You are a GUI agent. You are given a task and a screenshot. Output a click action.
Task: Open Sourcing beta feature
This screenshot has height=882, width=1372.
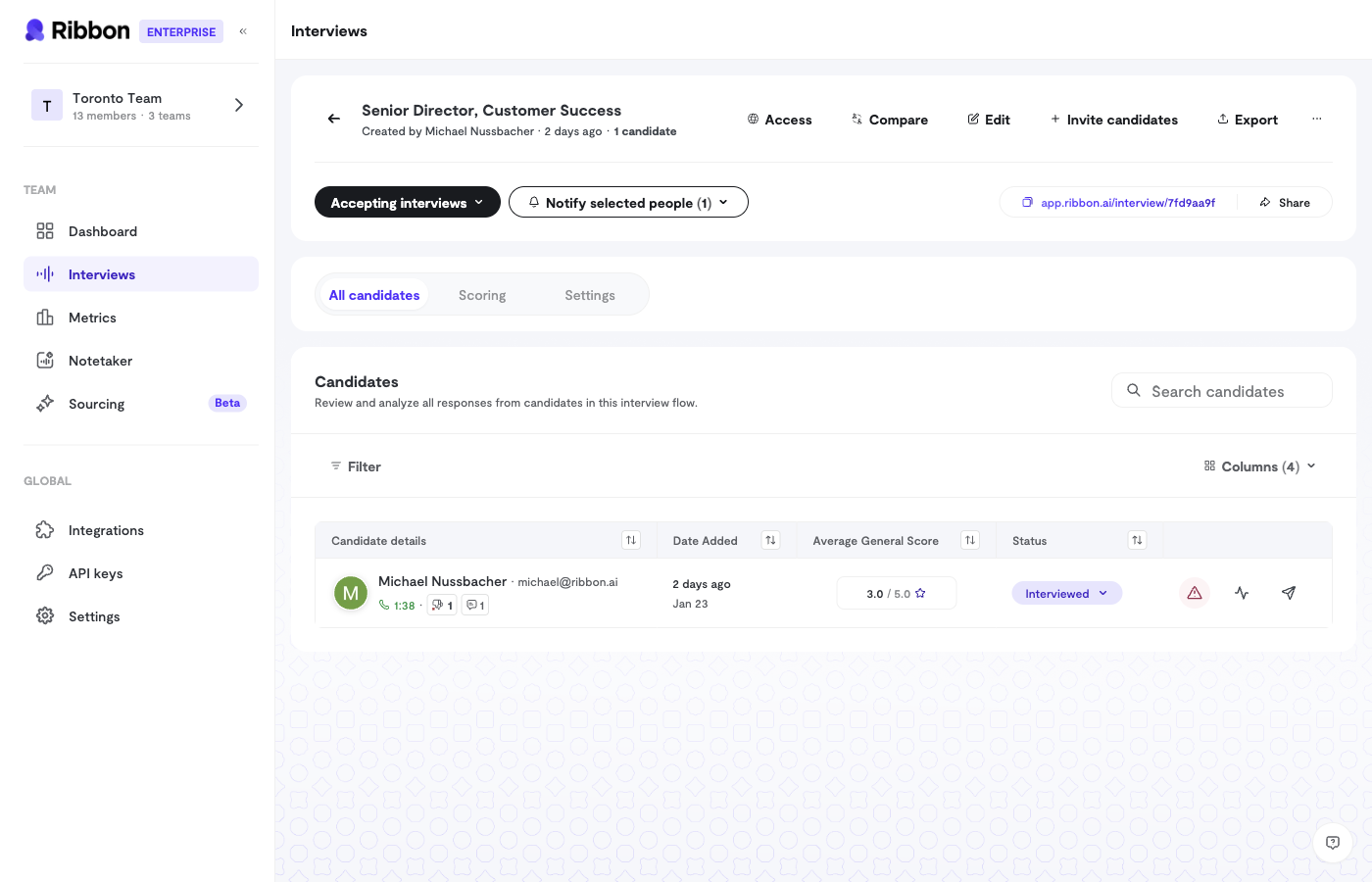(141, 404)
